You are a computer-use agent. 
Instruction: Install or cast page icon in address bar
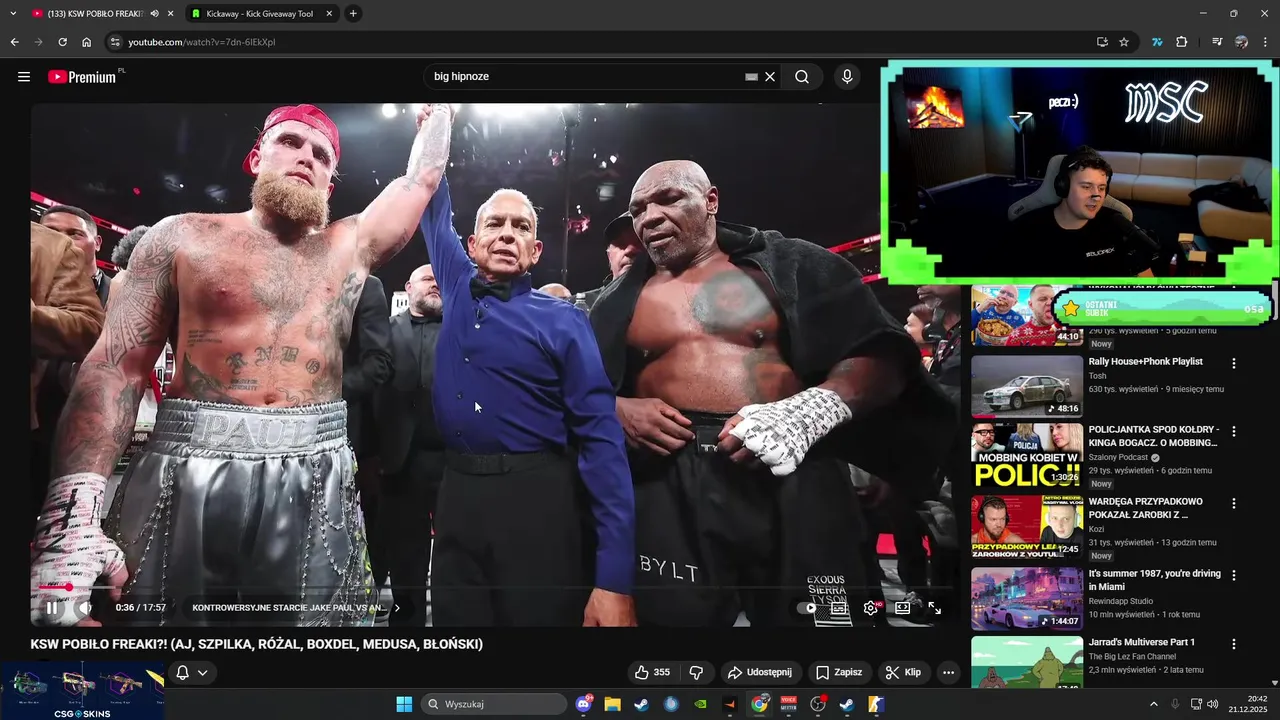(x=1102, y=42)
